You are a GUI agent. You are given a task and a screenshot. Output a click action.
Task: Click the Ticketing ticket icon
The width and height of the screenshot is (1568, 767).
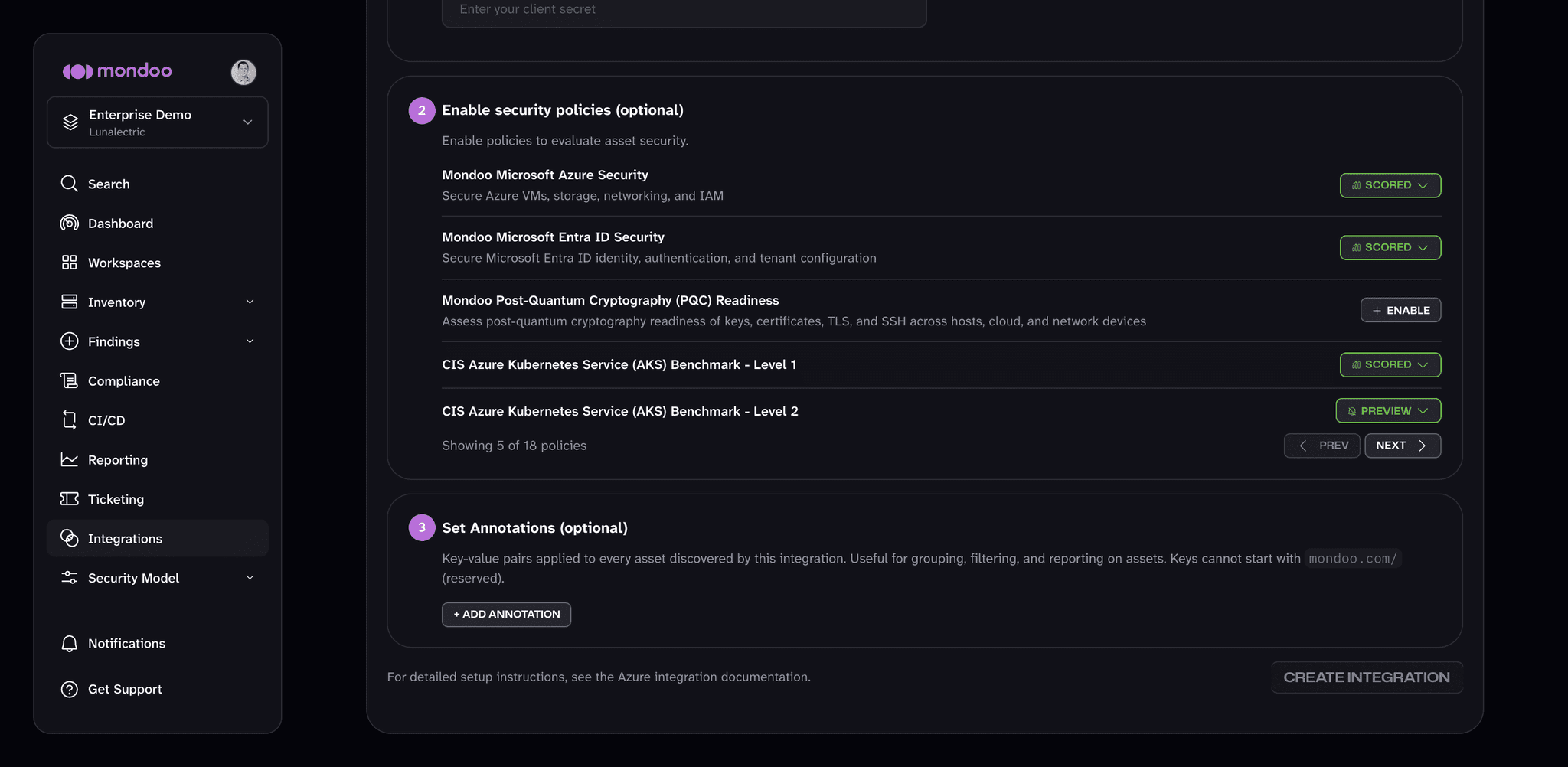point(69,499)
